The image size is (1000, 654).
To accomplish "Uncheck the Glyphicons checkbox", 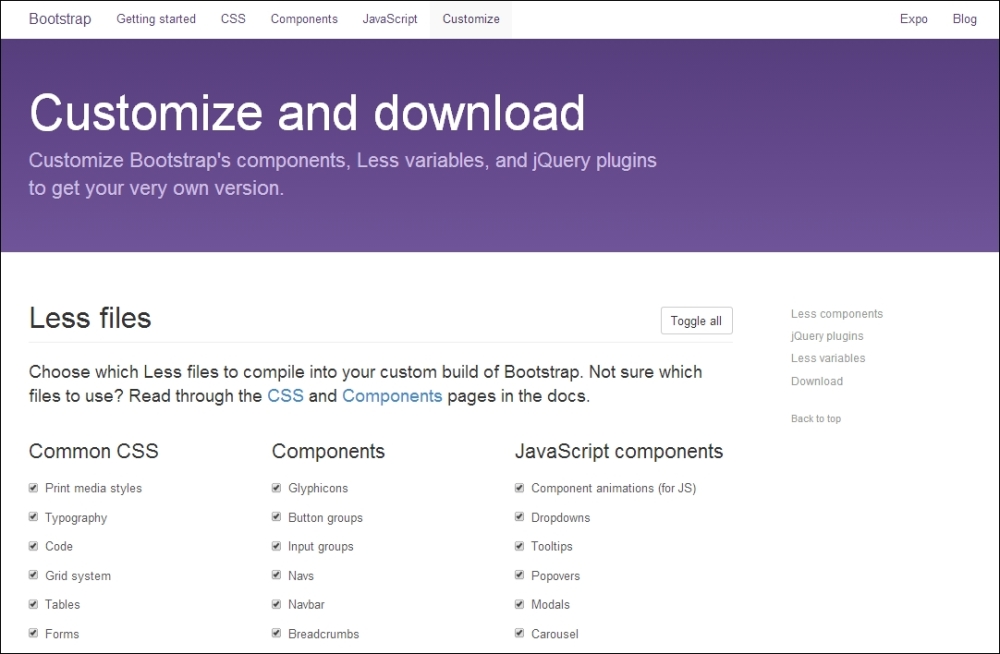I will [276, 487].
